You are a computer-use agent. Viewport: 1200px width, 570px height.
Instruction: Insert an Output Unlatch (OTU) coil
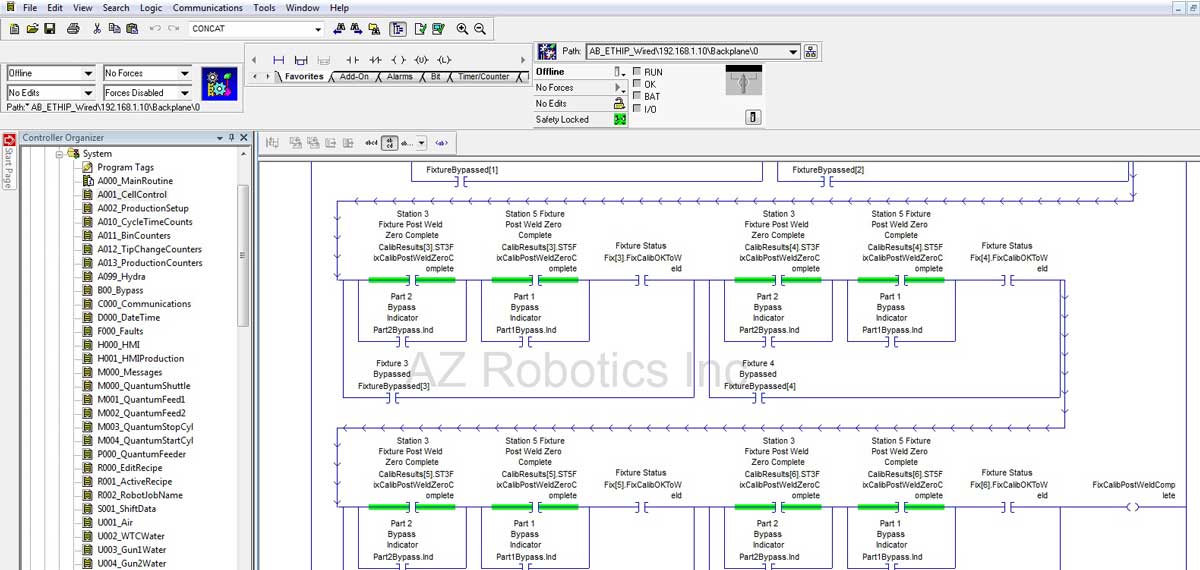click(x=421, y=60)
